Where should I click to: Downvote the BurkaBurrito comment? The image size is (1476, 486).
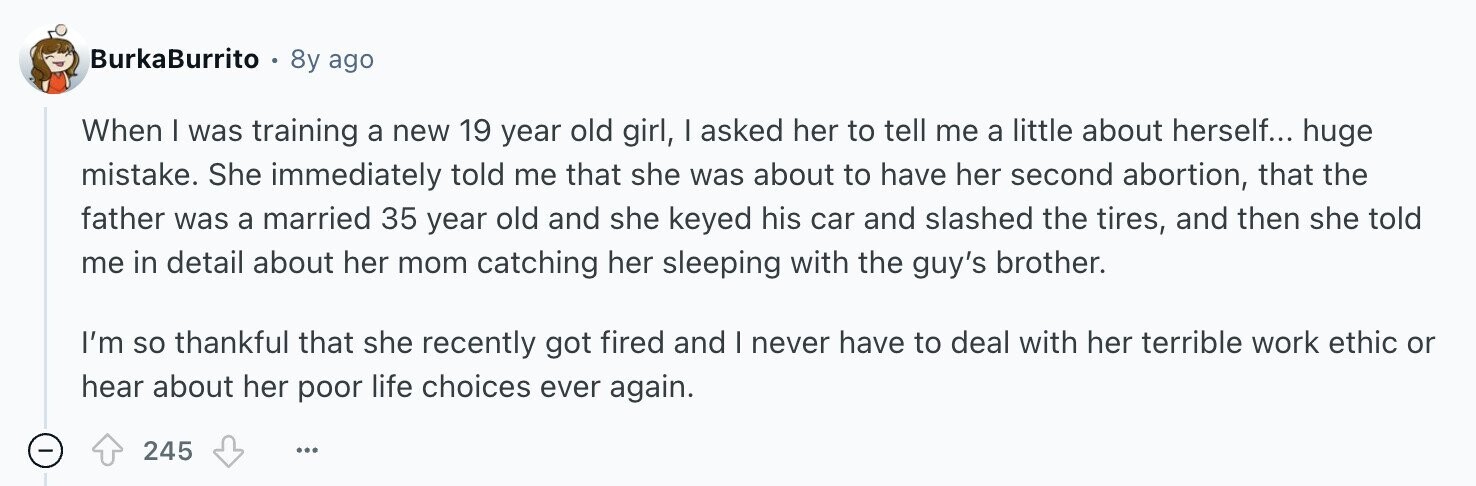coord(228,452)
